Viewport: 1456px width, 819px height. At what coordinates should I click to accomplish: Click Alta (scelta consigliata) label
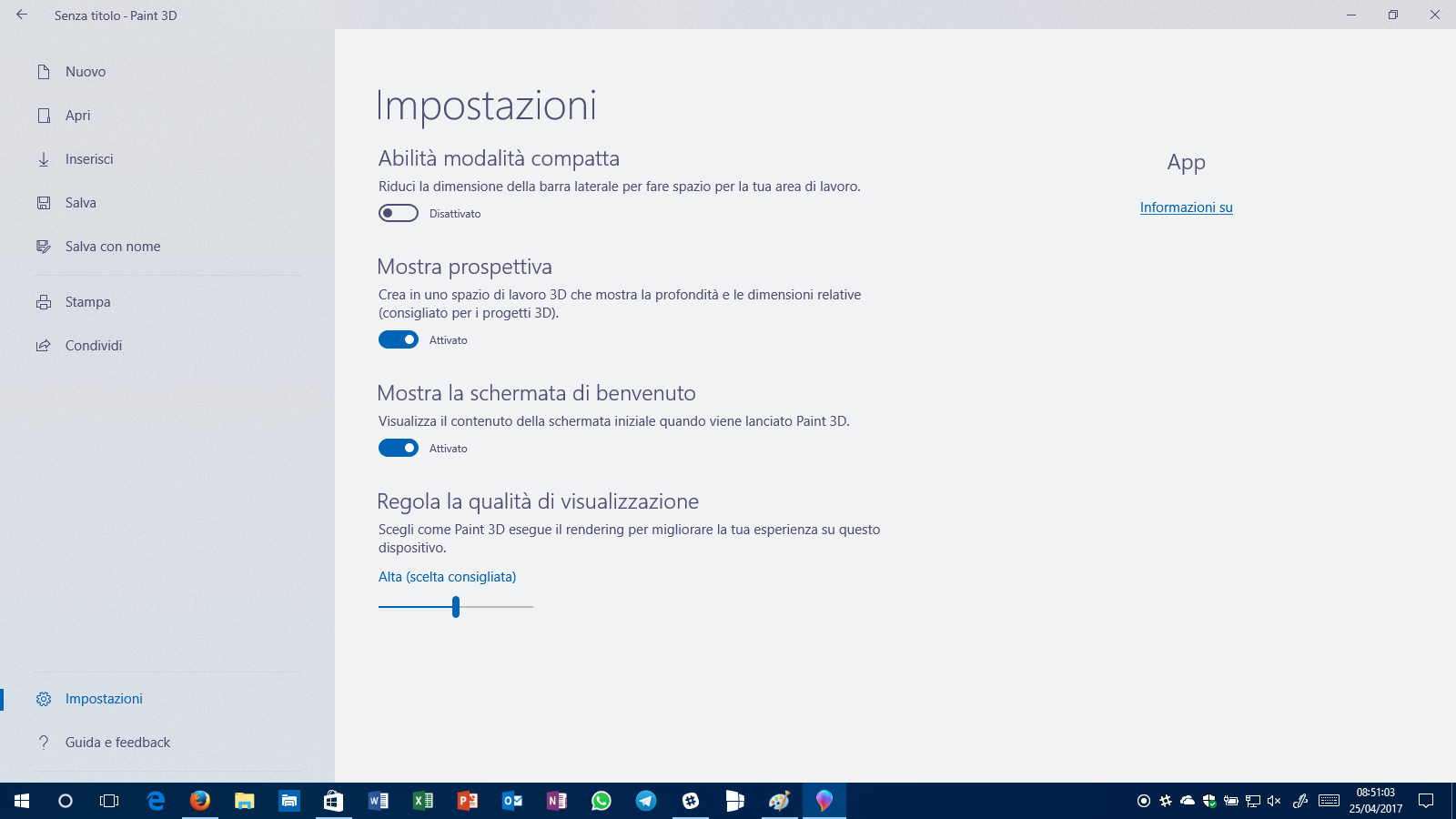coord(447,577)
